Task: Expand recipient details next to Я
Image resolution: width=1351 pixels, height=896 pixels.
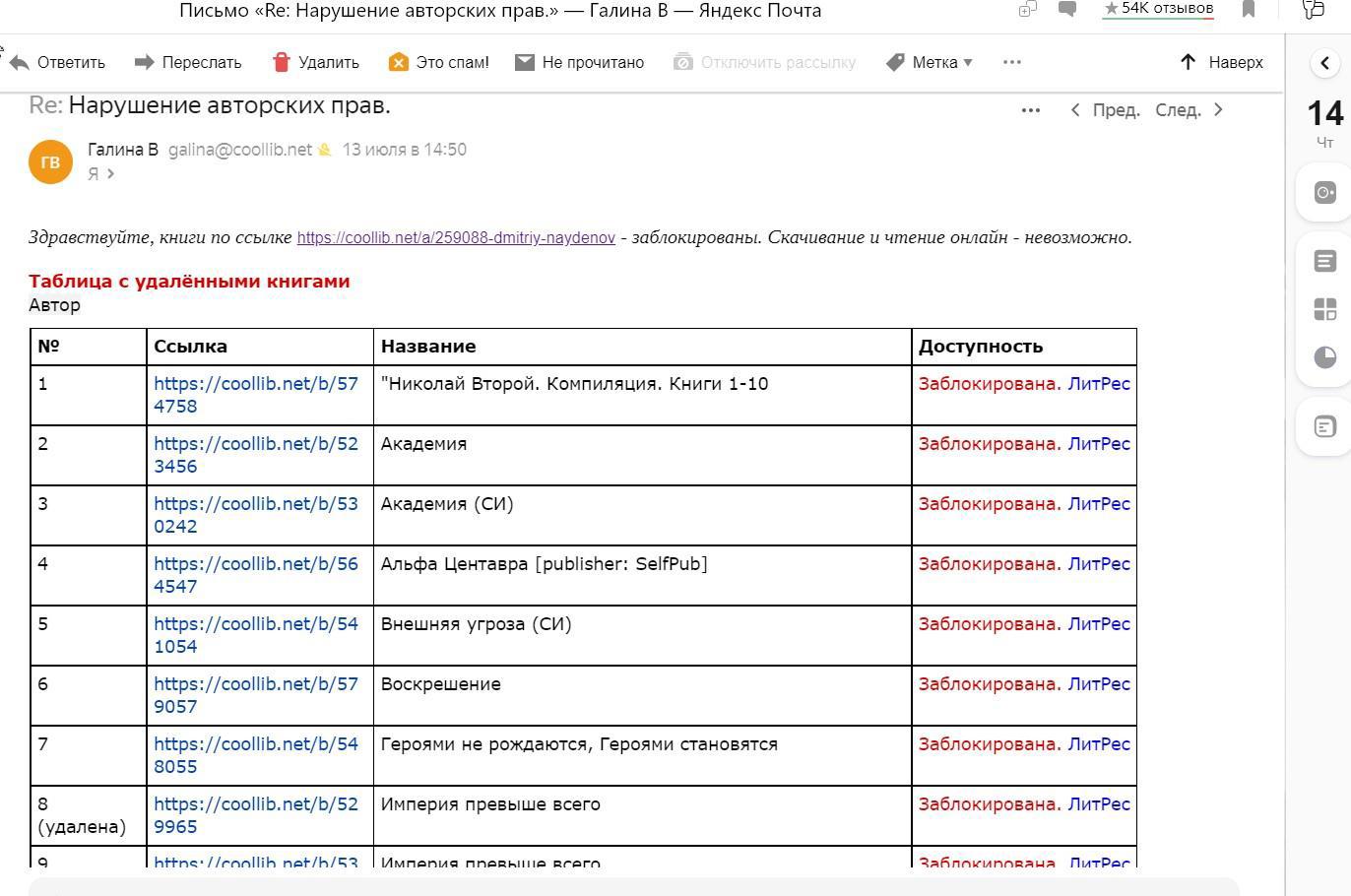Action: click(110, 174)
